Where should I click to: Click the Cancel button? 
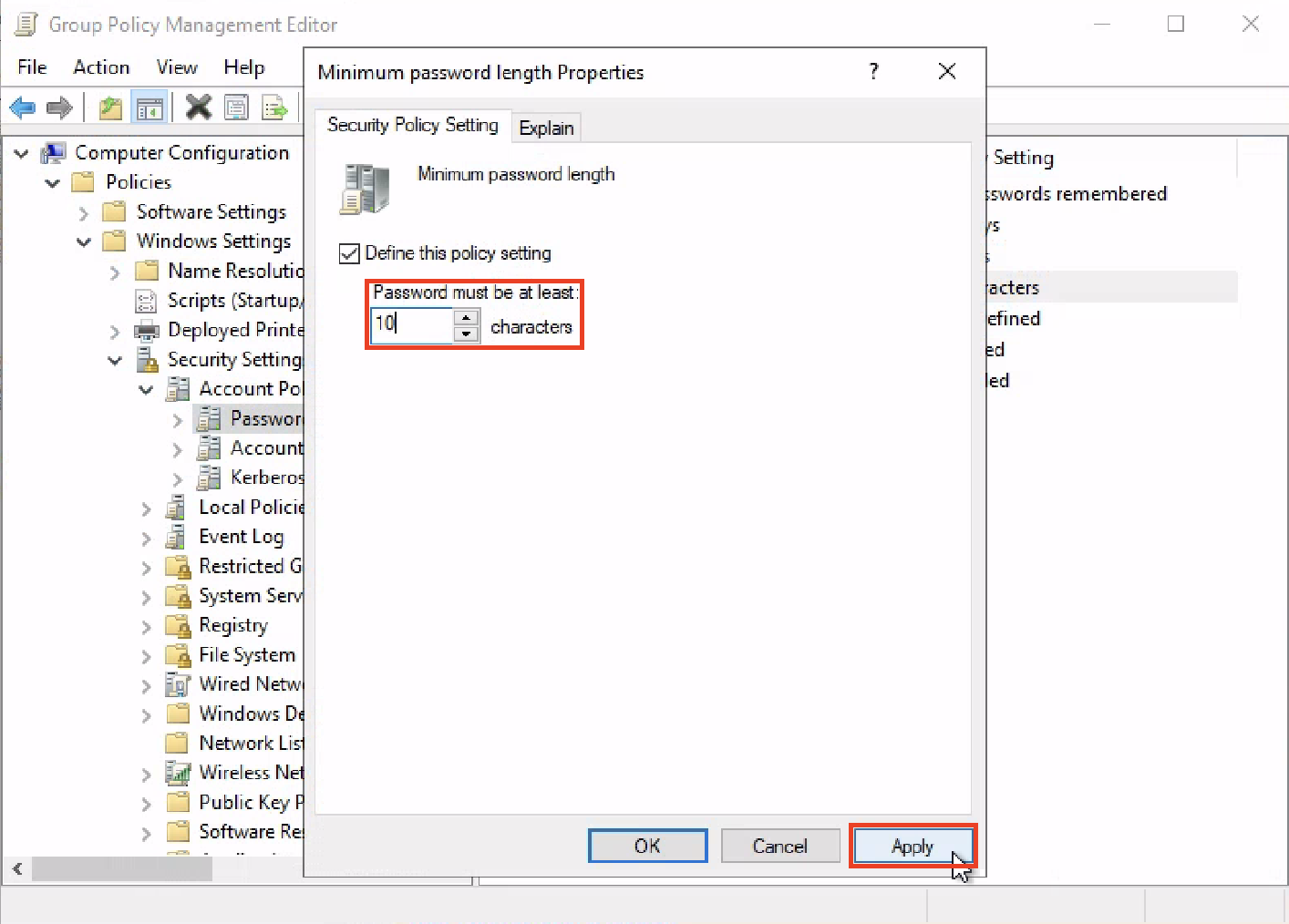pos(779,846)
